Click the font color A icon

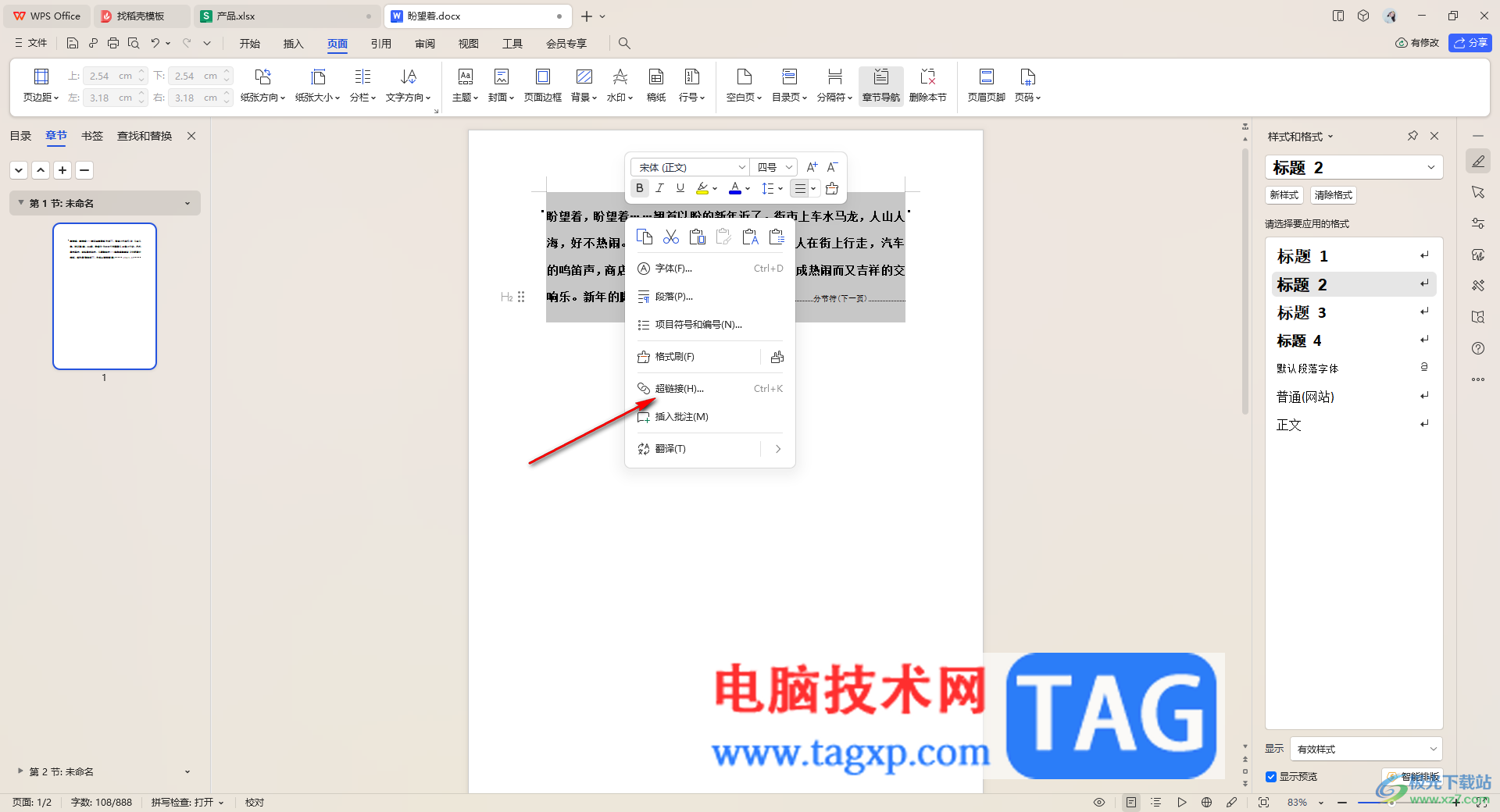735,188
